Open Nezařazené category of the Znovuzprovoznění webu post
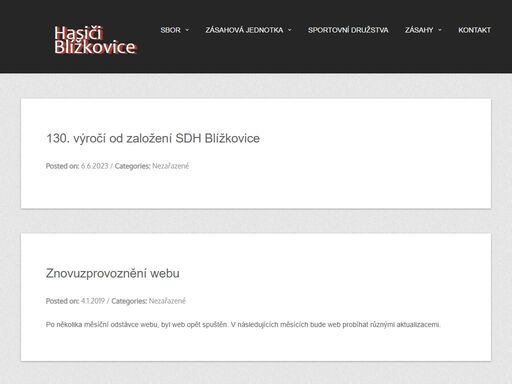The height and width of the screenshot is (384, 512). [167, 301]
